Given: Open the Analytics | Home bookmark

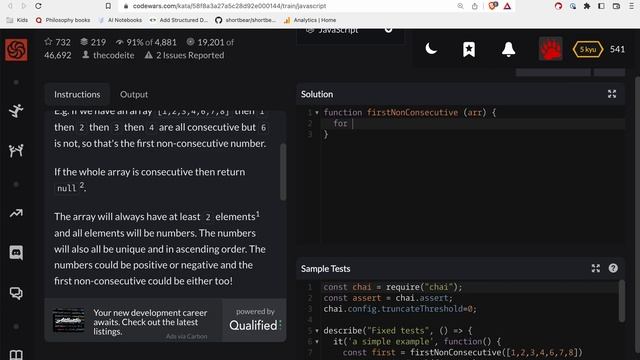Looking at the screenshot, I should pyautogui.click(x=310, y=20).
